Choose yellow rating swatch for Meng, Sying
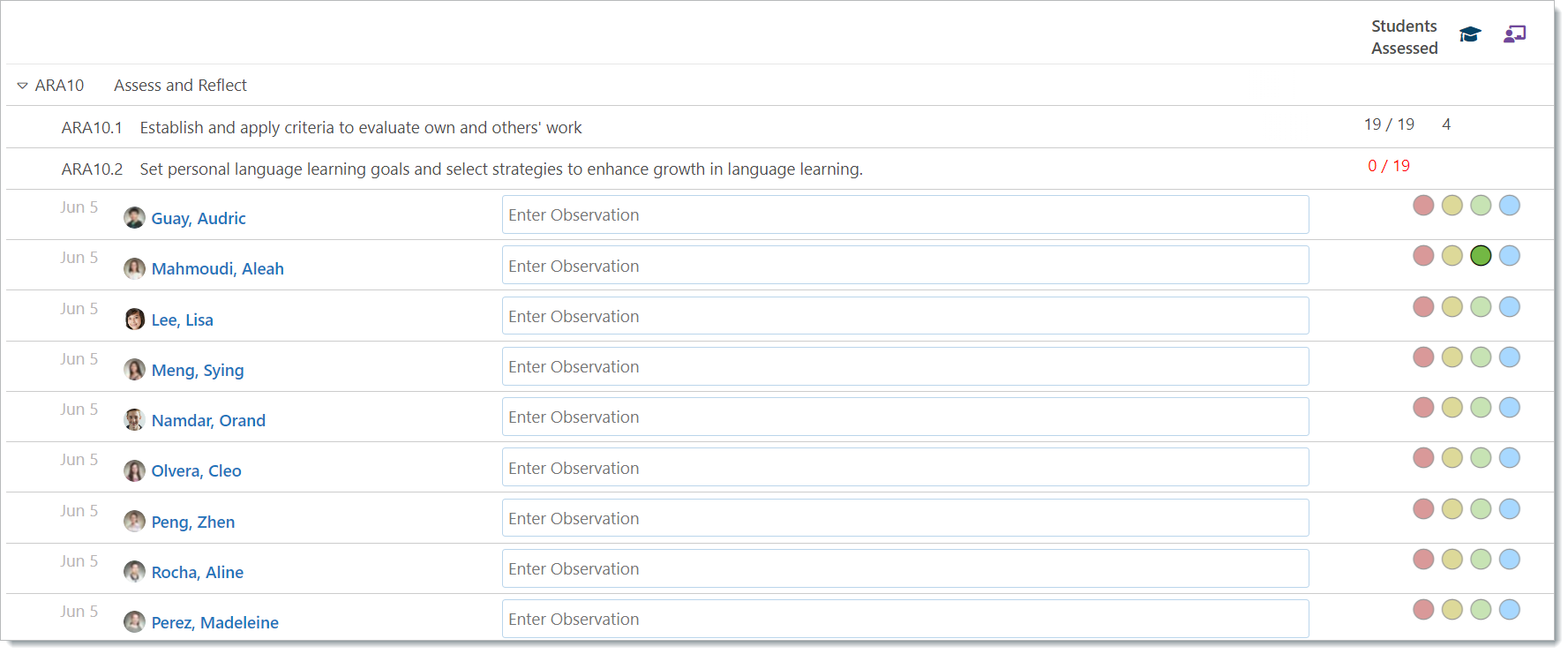This screenshot has width=1568, height=654. (x=1452, y=357)
